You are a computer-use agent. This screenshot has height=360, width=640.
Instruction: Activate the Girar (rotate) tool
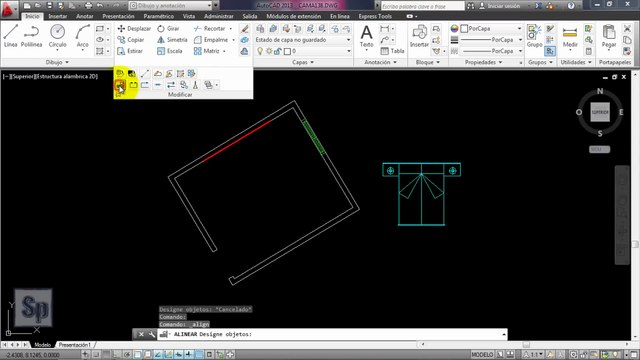pyautogui.click(x=168, y=29)
